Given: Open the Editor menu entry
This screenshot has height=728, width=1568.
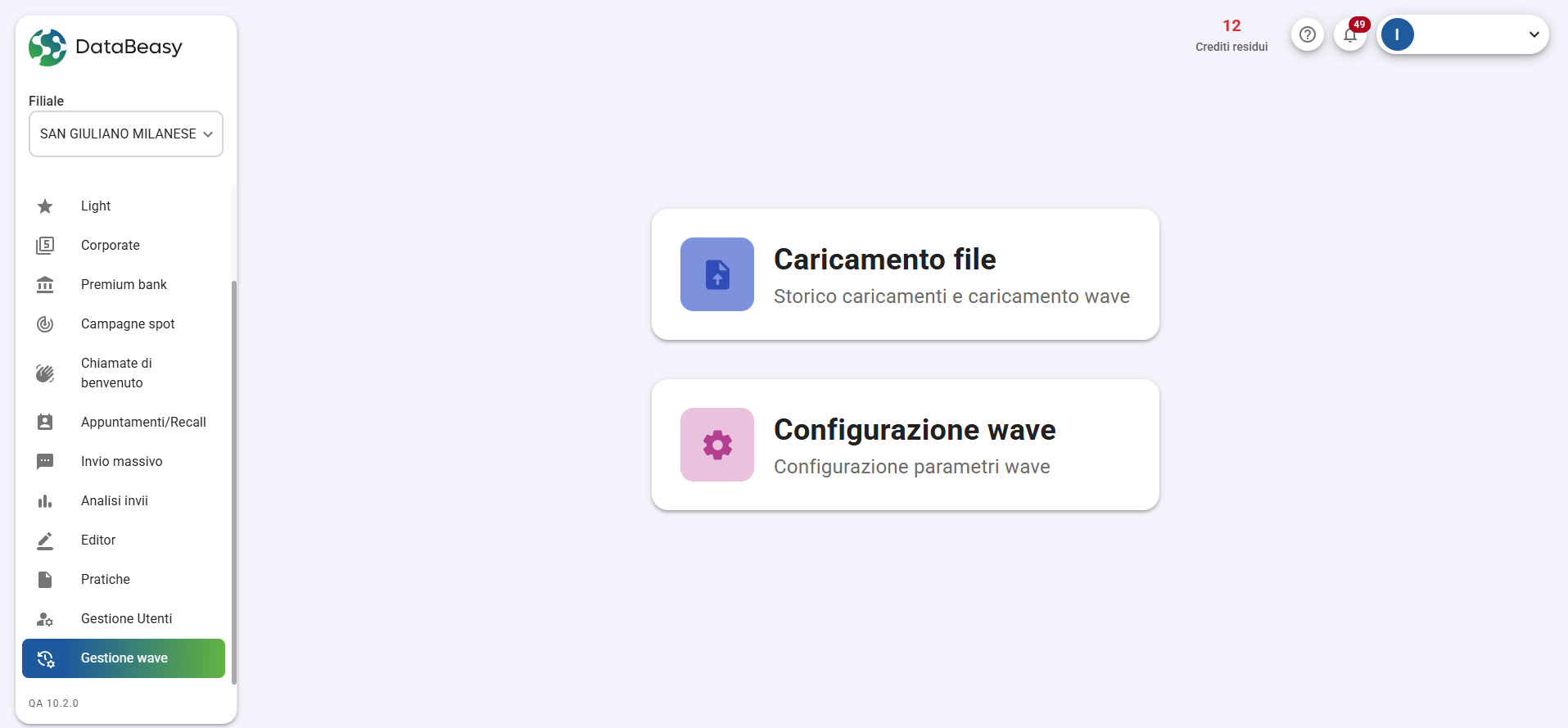Looking at the screenshot, I should click(97, 540).
